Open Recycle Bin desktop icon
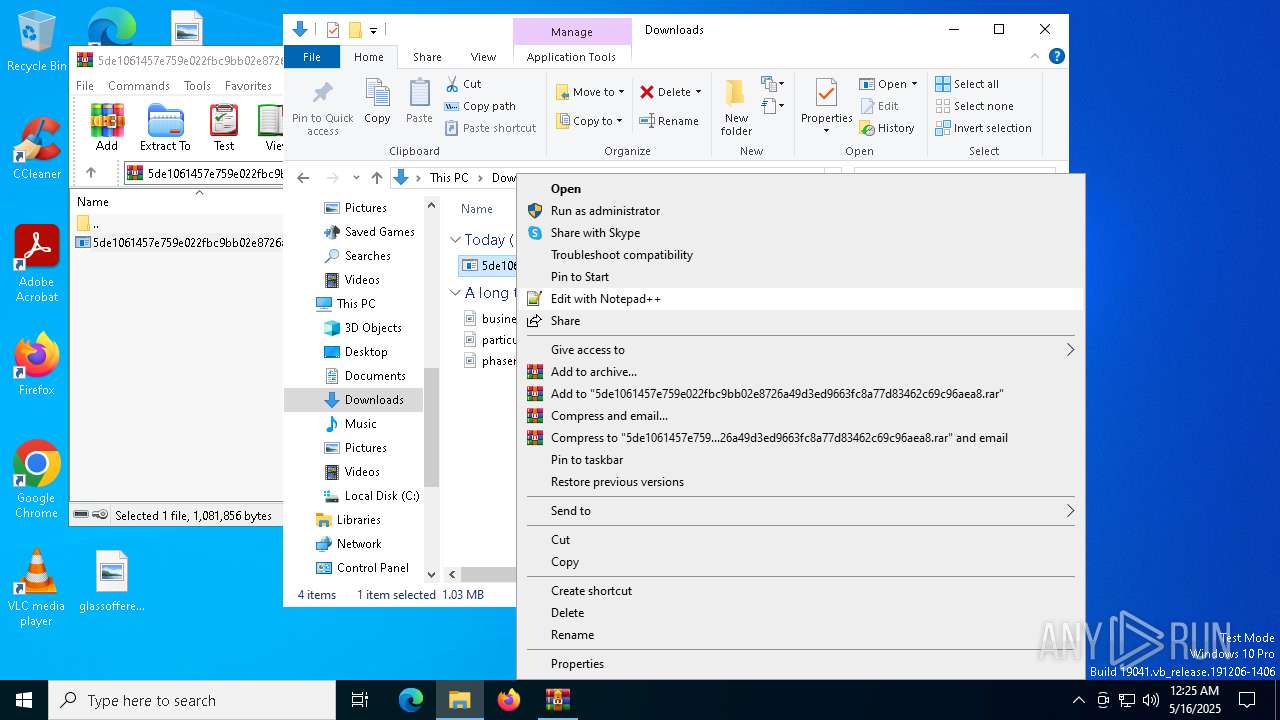1280x720 pixels. (36, 41)
